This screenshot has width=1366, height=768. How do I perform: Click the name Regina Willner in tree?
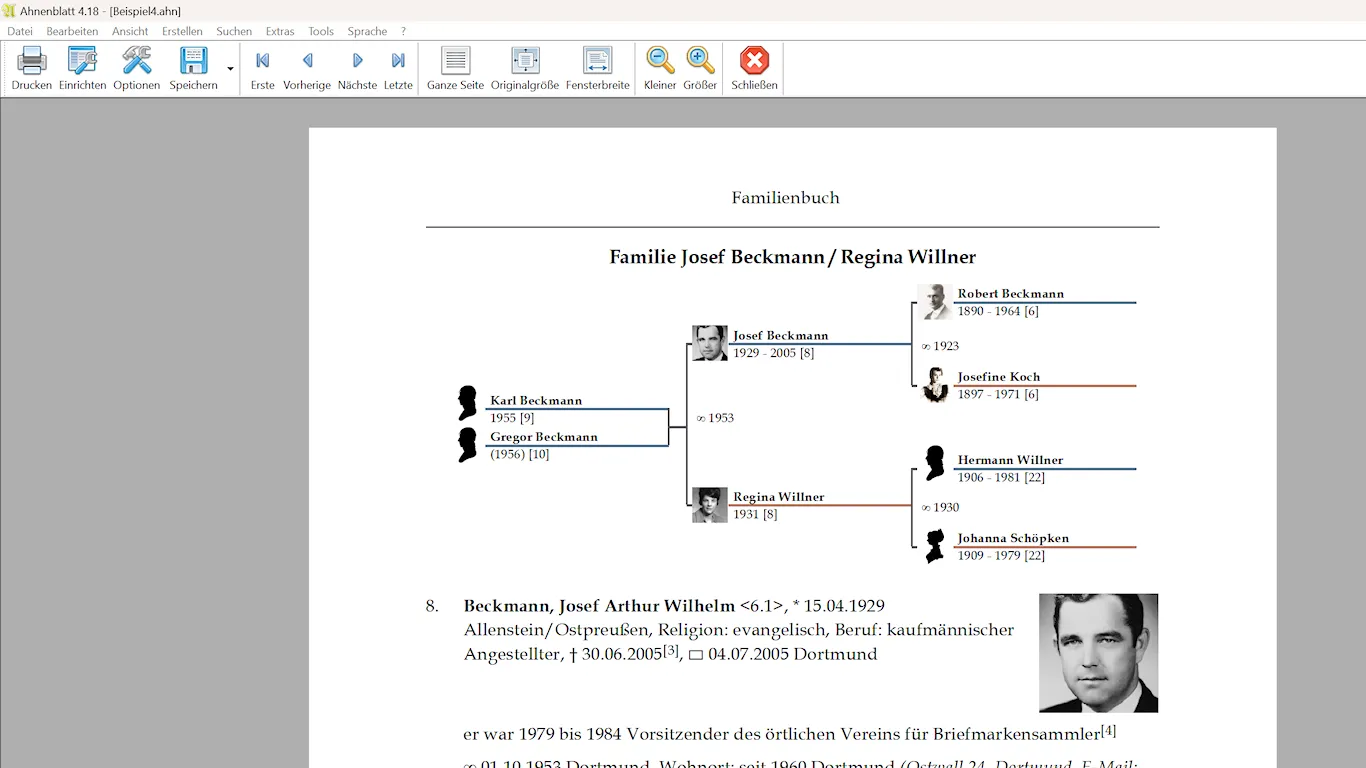pos(779,497)
